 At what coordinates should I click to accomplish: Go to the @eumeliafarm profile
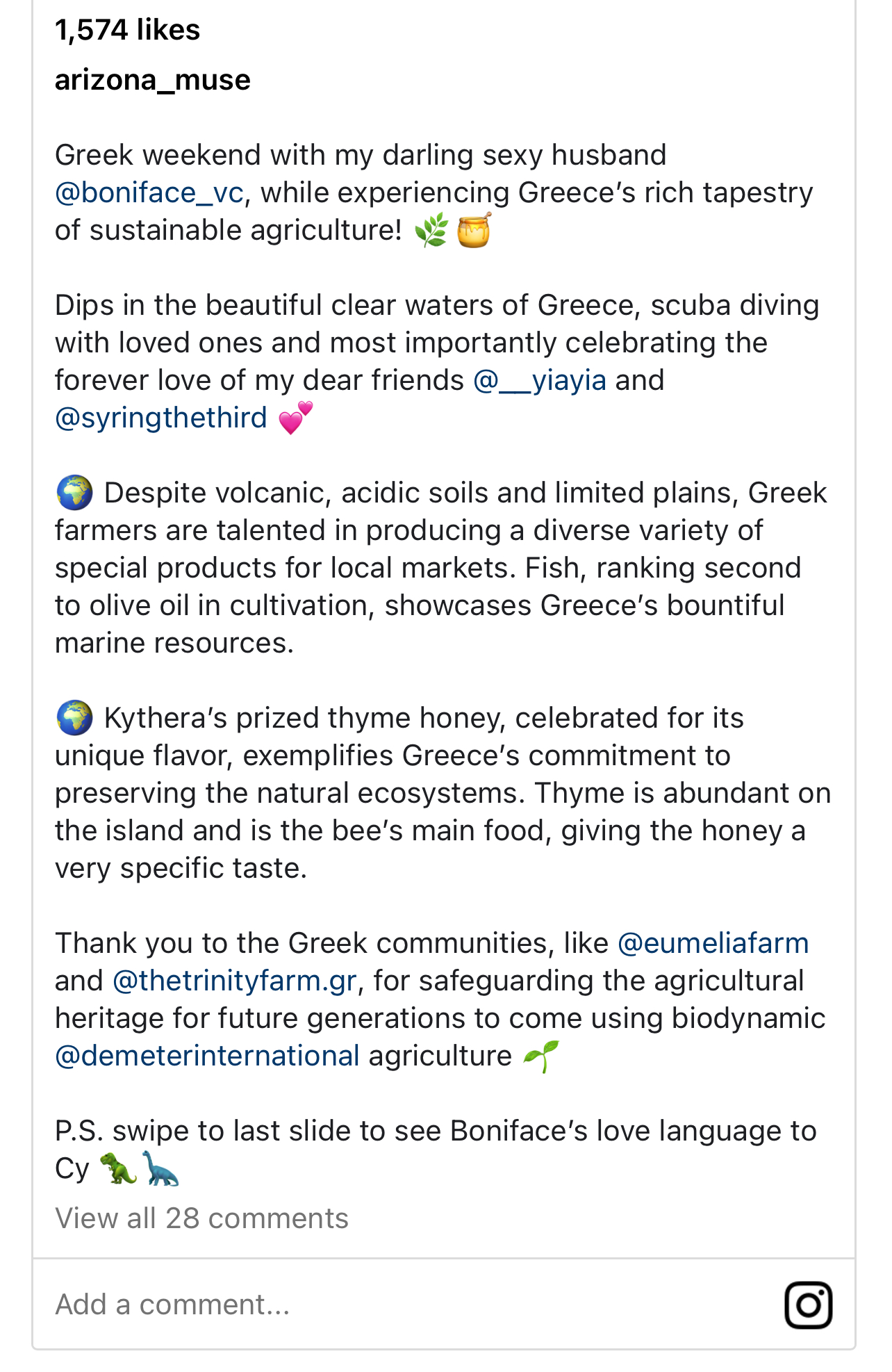point(713,944)
